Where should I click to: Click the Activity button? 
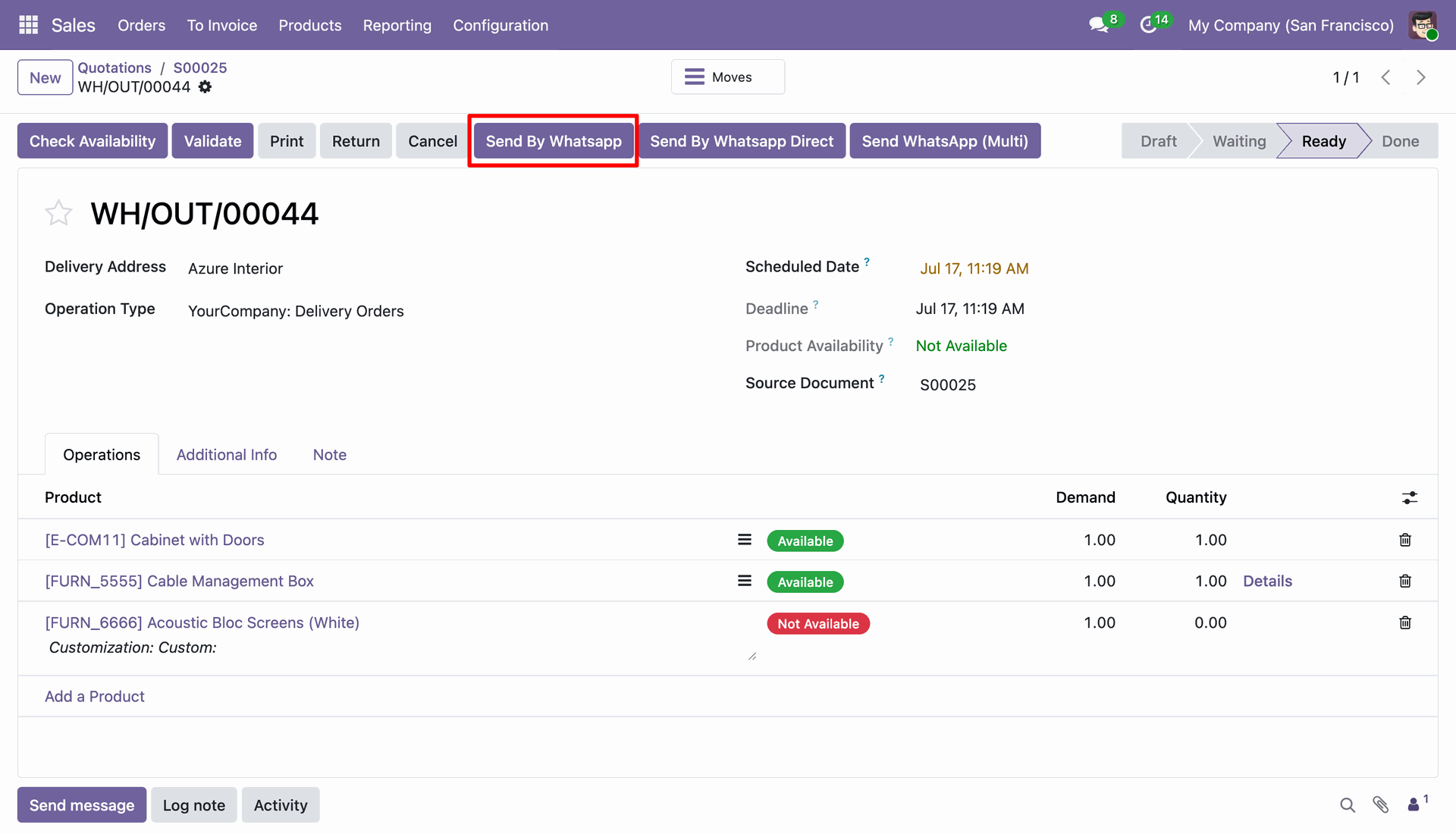point(281,804)
